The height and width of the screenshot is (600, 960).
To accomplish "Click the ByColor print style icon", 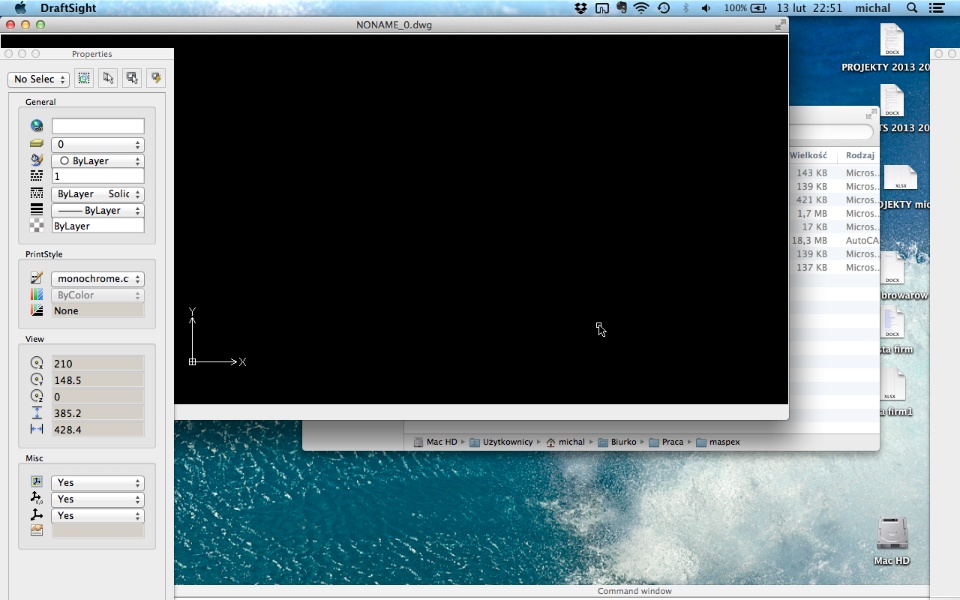I will 37,294.
